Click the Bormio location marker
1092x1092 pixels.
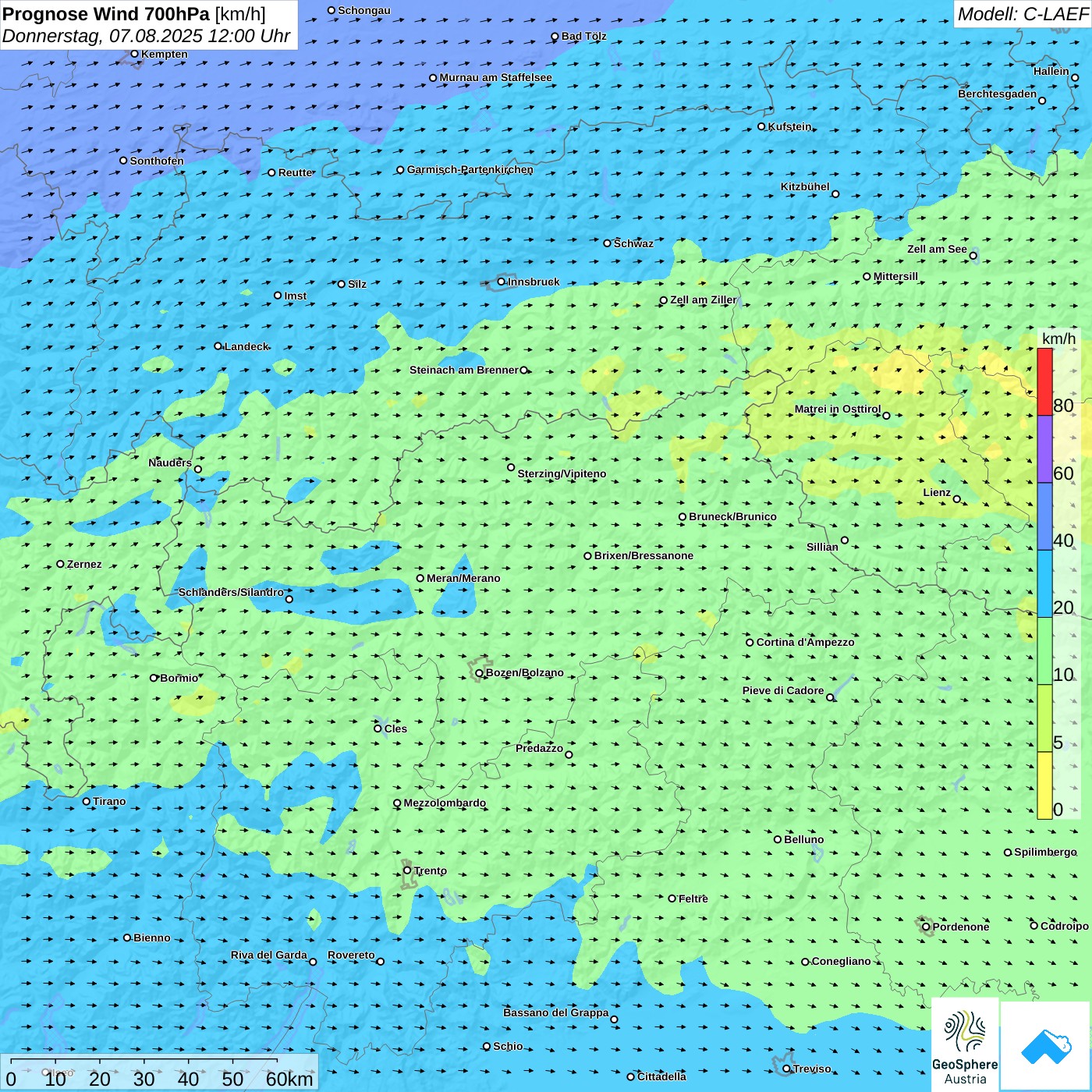click(x=154, y=678)
